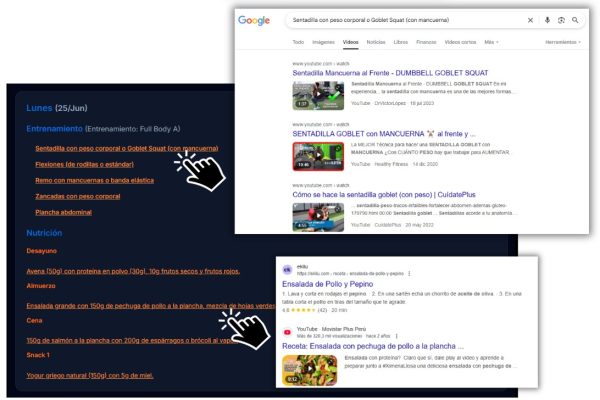The height and width of the screenshot is (400, 600).
Task: Open 'Sentadilla Mancuerna al Frente - DUMBBELL GOBLET SQUAT' result
Action: click(390, 73)
